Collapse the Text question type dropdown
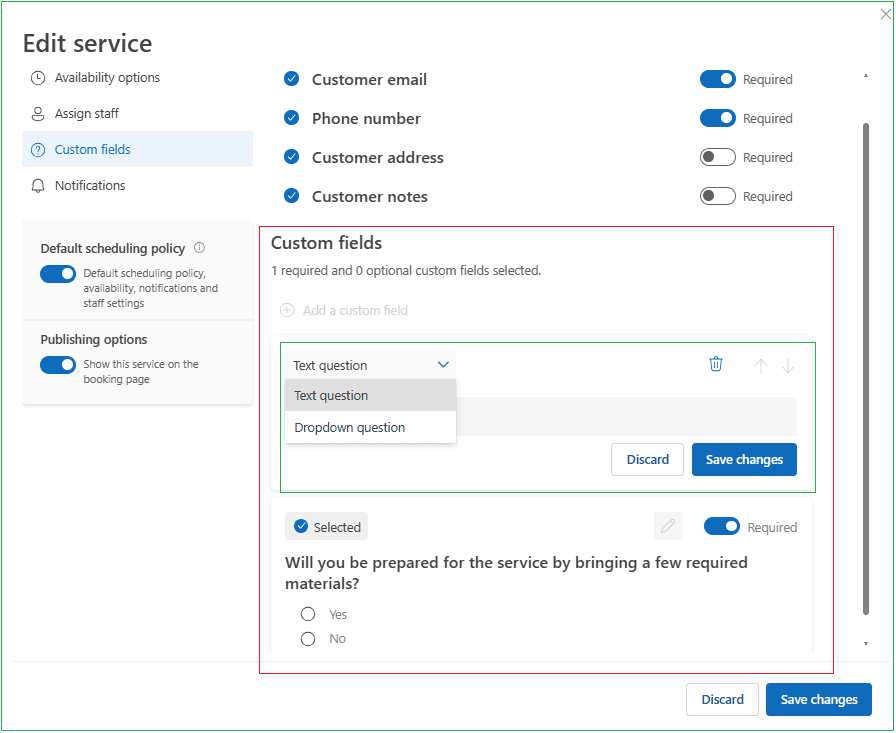The image size is (896, 733). click(370, 365)
